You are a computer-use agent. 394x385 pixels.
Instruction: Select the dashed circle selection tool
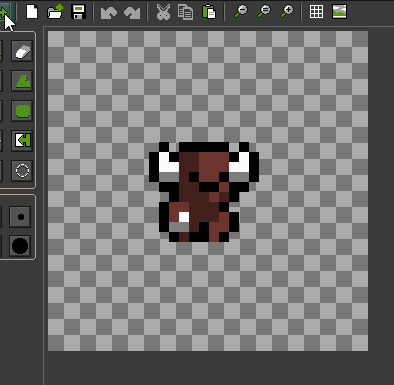pyautogui.click(x=22, y=171)
